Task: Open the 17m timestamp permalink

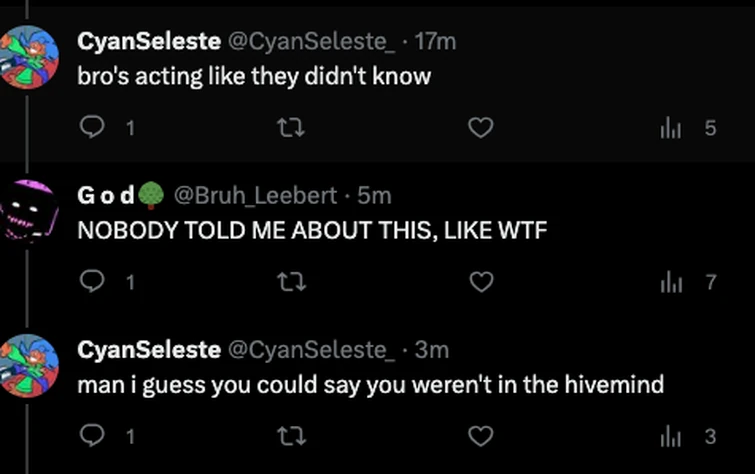Action: click(x=435, y=42)
